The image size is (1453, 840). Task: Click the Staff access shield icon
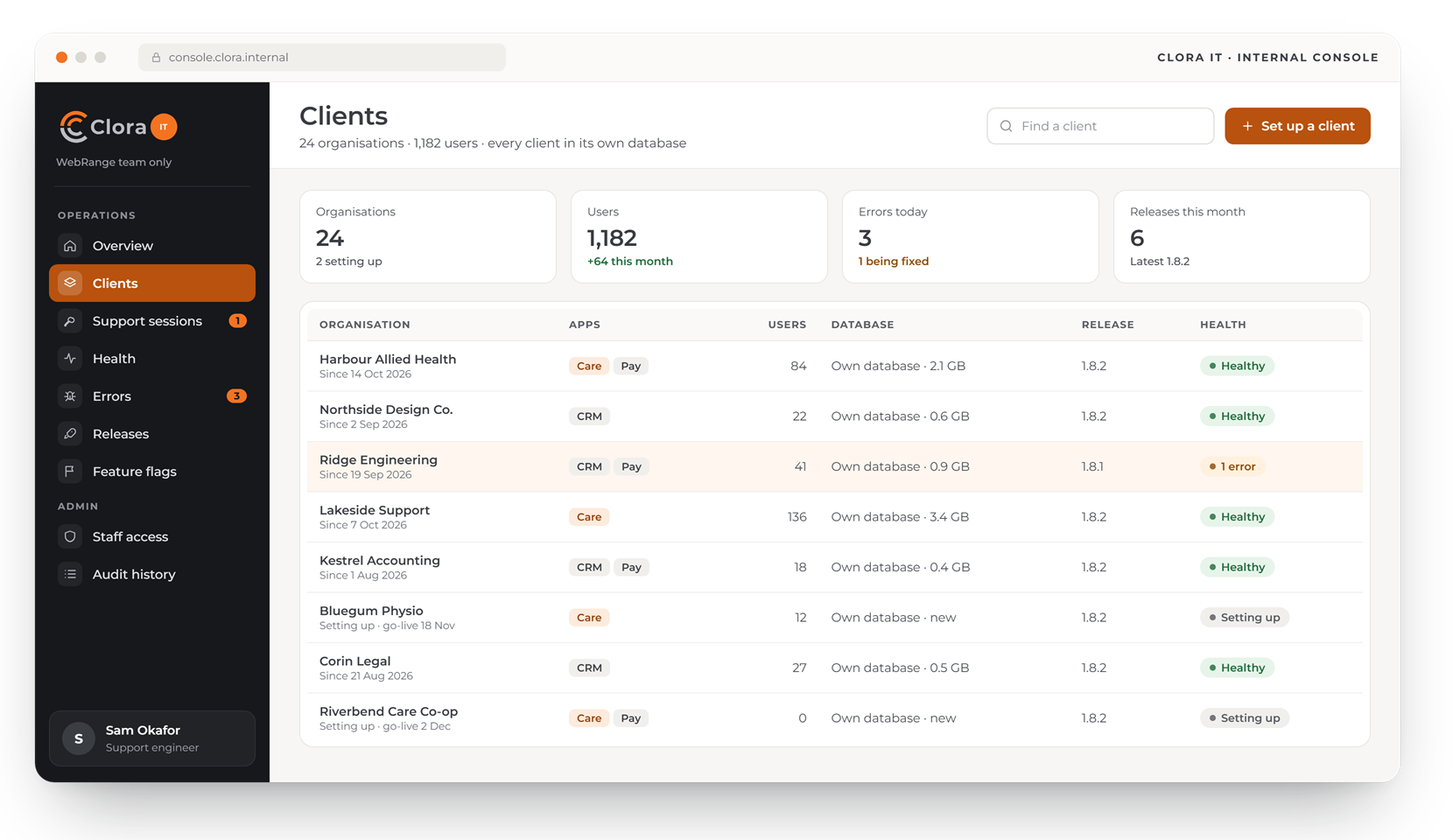(70, 537)
